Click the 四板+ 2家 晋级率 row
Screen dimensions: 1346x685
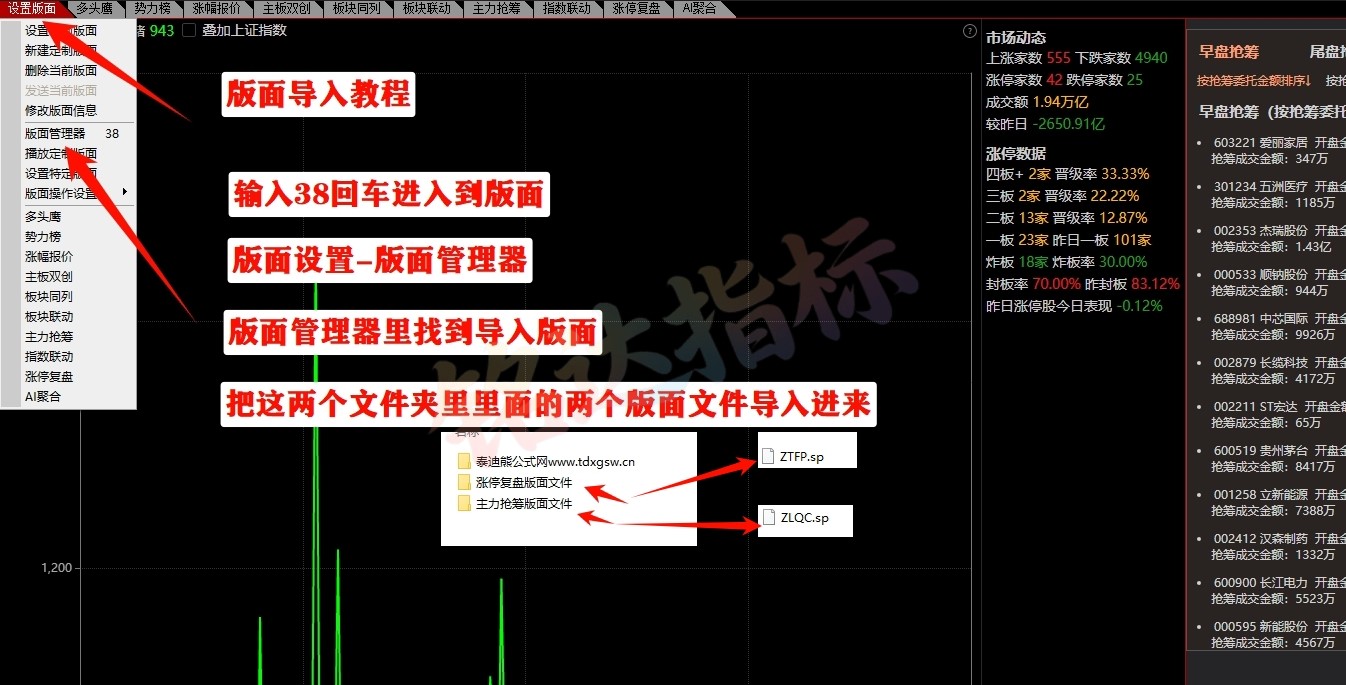coord(1068,174)
